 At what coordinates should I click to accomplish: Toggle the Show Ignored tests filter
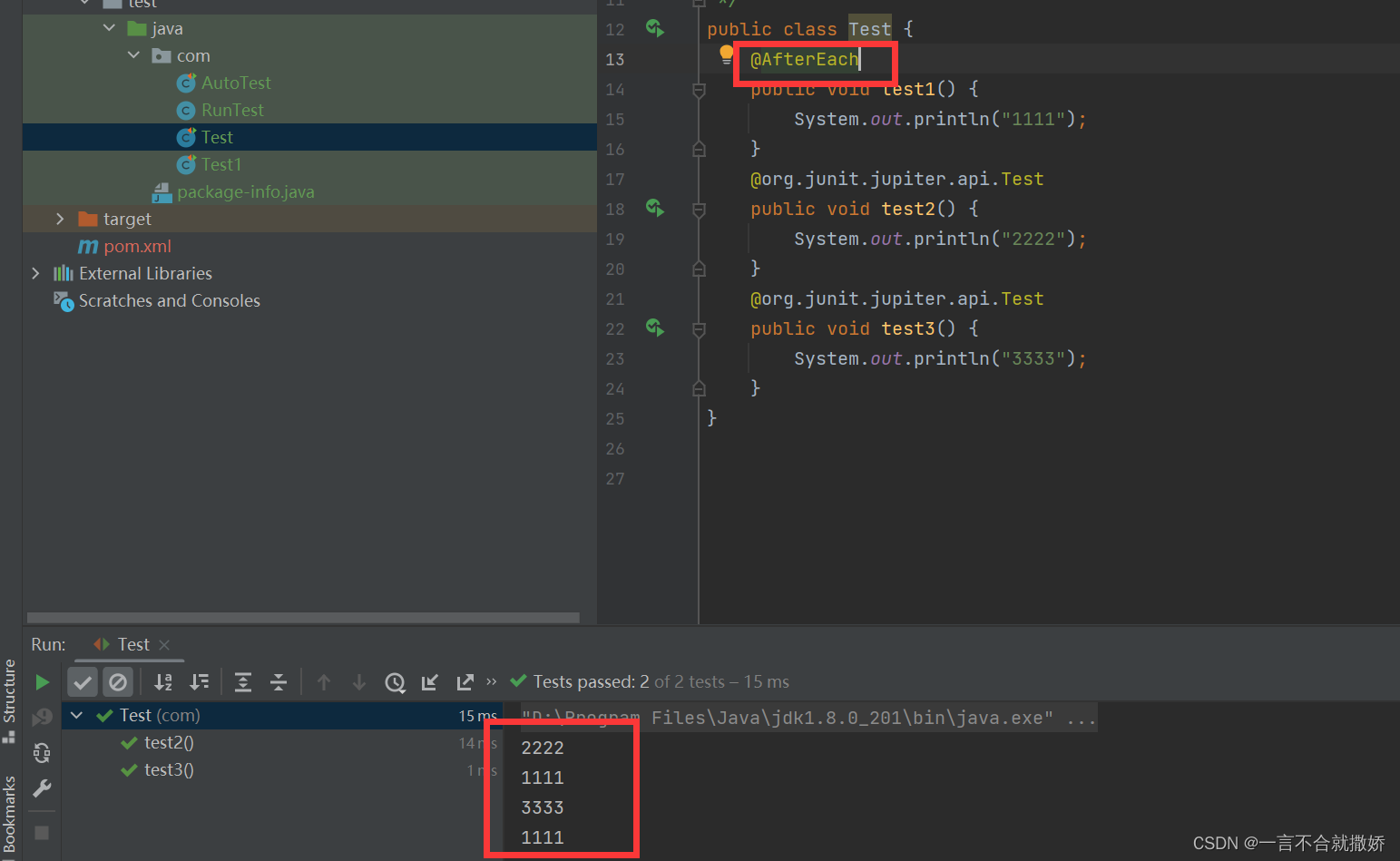point(118,681)
